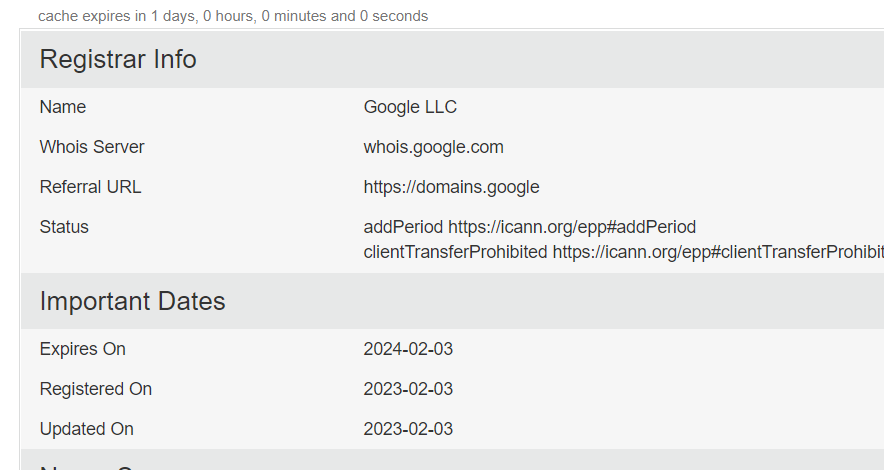
Task: Click the Registrar Info section header
Action: tap(118, 60)
